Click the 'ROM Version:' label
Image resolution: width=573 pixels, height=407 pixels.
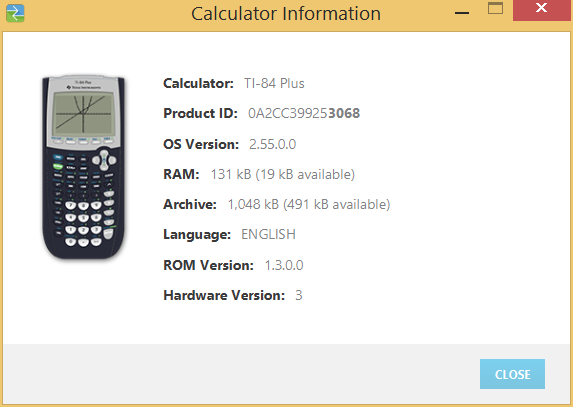pyautogui.click(x=208, y=265)
